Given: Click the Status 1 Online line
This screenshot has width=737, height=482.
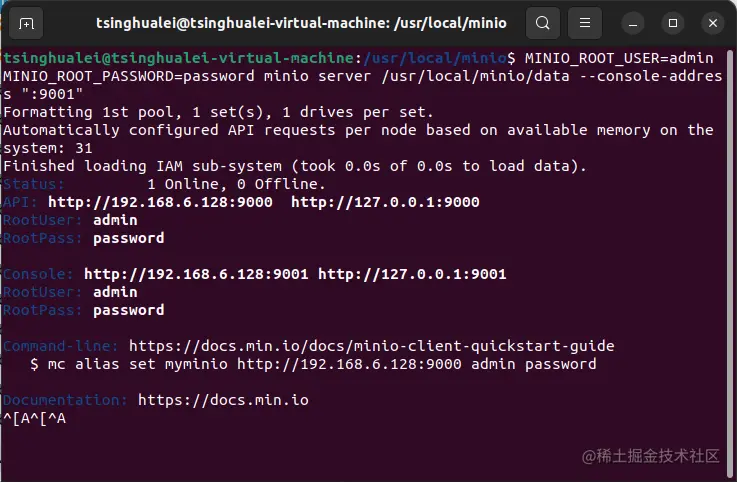Looking at the screenshot, I should [165, 184].
